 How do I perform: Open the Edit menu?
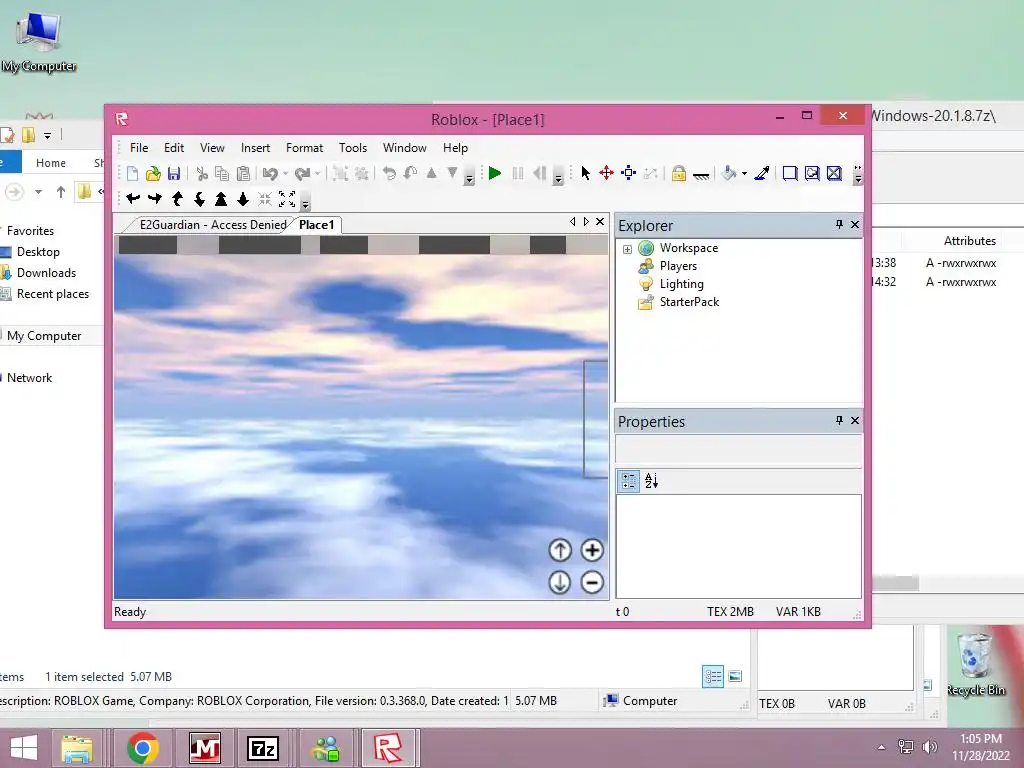(x=174, y=148)
